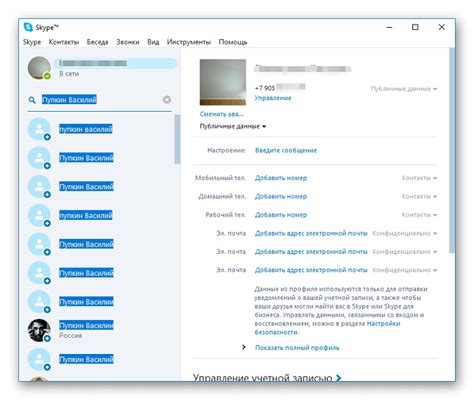Add a number for Домашний тел.
Image resolution: width=474 pixels, height=400 pixels.
tap(281, 196)
